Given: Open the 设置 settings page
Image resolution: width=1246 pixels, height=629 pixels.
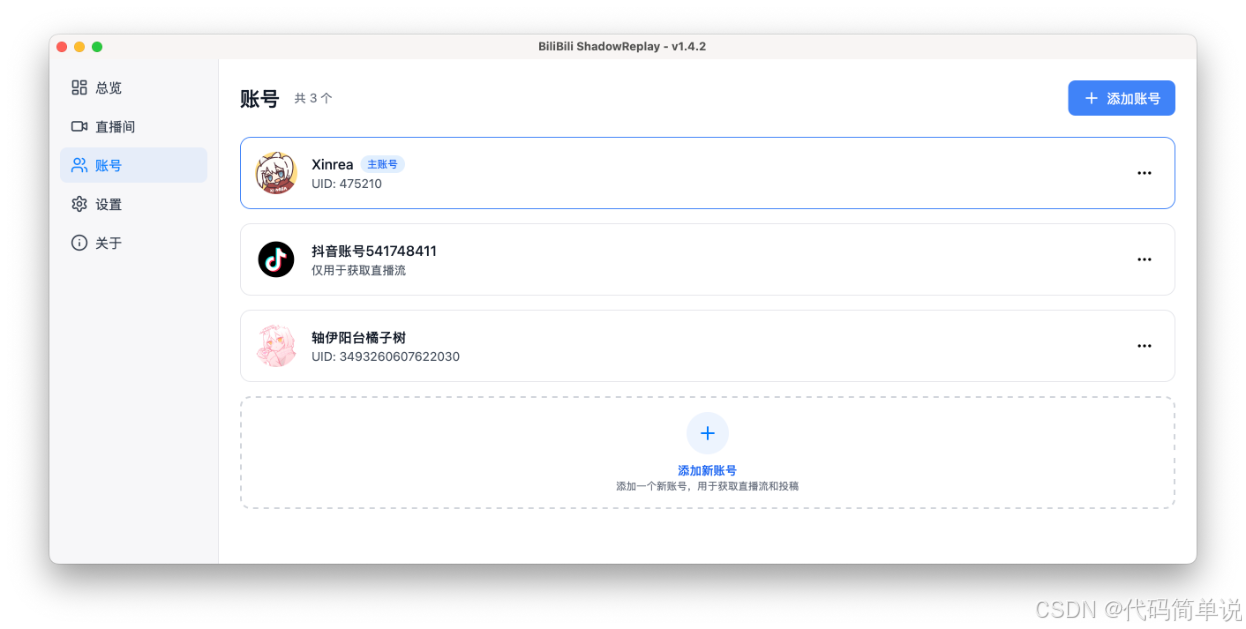Looking at the screenshot, I should tap(133, 204).
